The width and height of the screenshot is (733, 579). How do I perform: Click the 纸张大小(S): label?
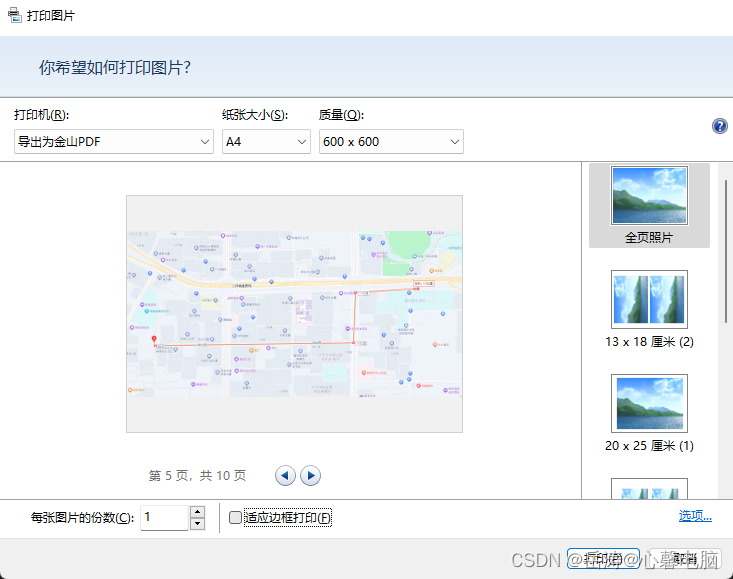click(255, 115)
